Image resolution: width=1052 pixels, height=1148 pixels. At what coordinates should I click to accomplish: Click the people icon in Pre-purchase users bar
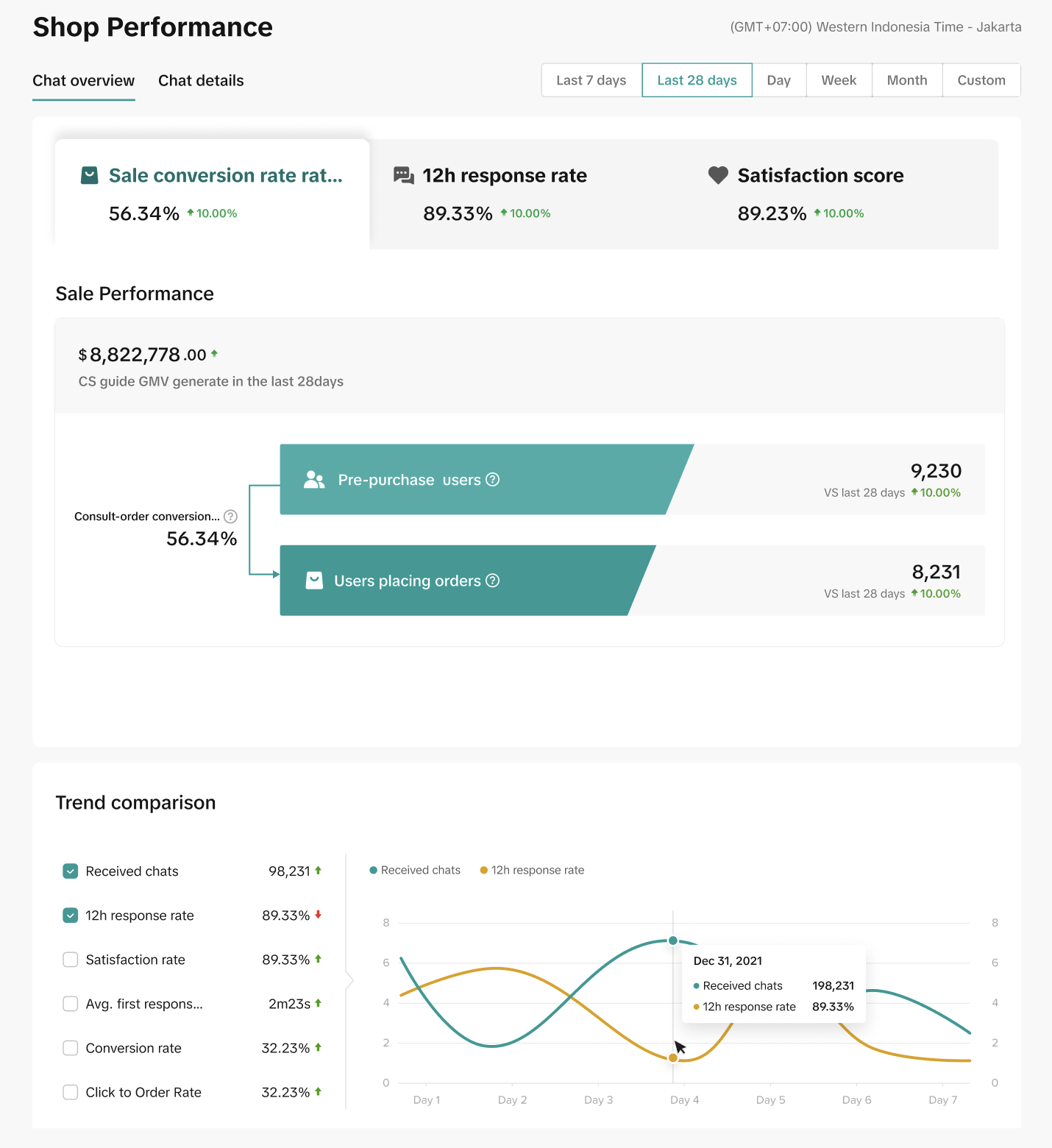(x=314, y=480)
